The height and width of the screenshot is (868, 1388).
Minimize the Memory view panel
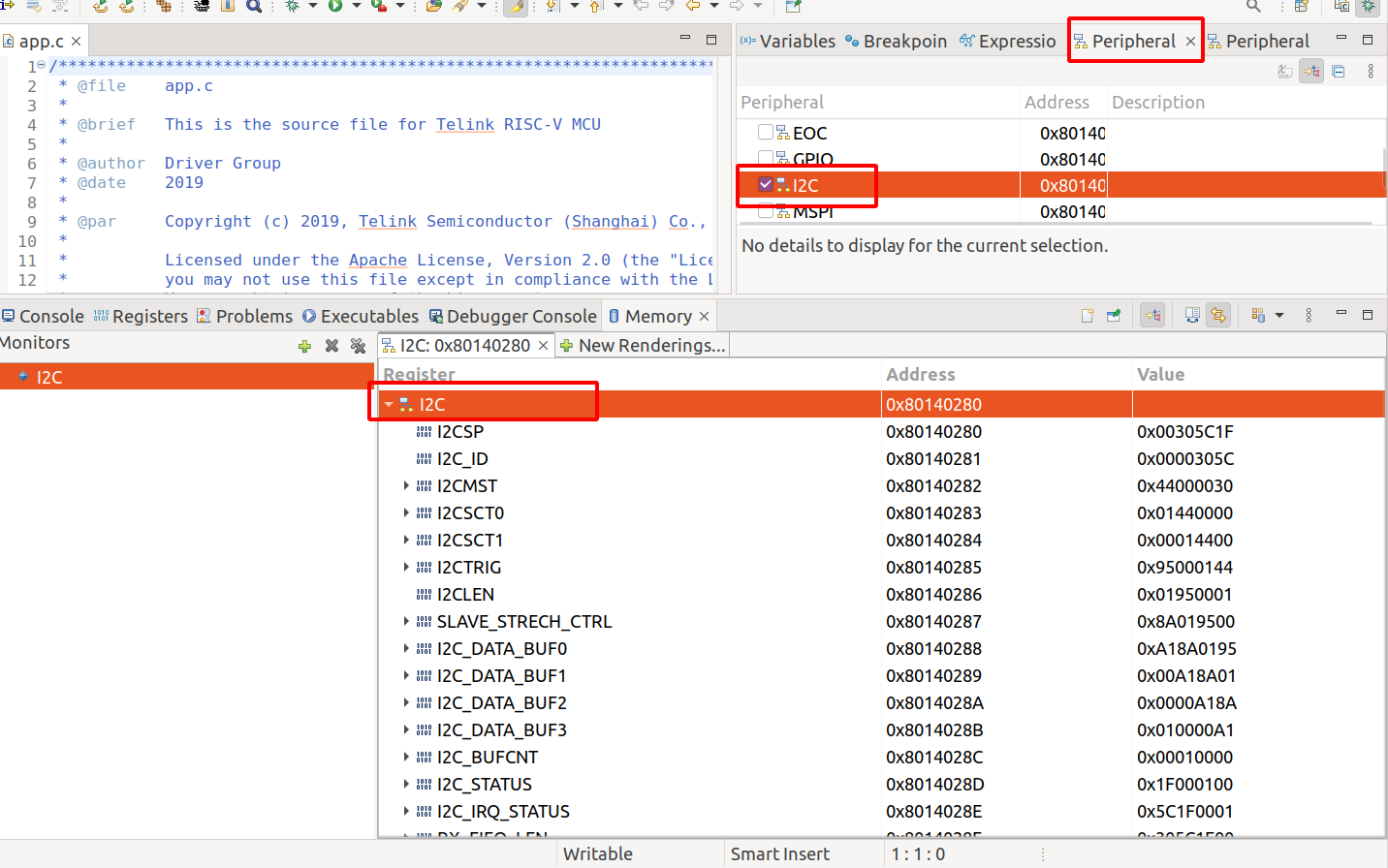coord(1341,313)
